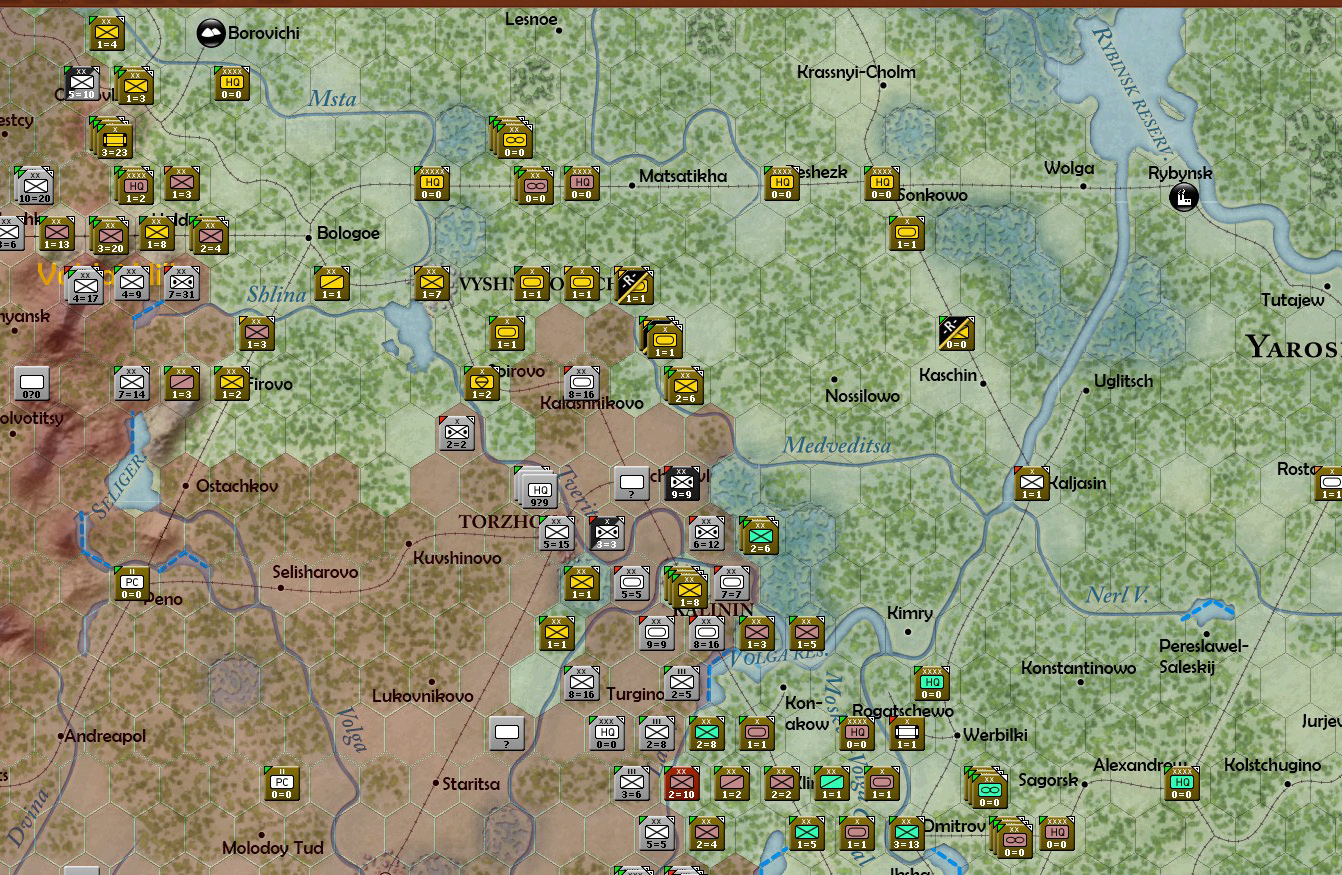Image resolution: width=1342 pixels, height=875 pixels.
Task: Select the pink HQ unit marked 1=2
Action: (x=134, y=186)
